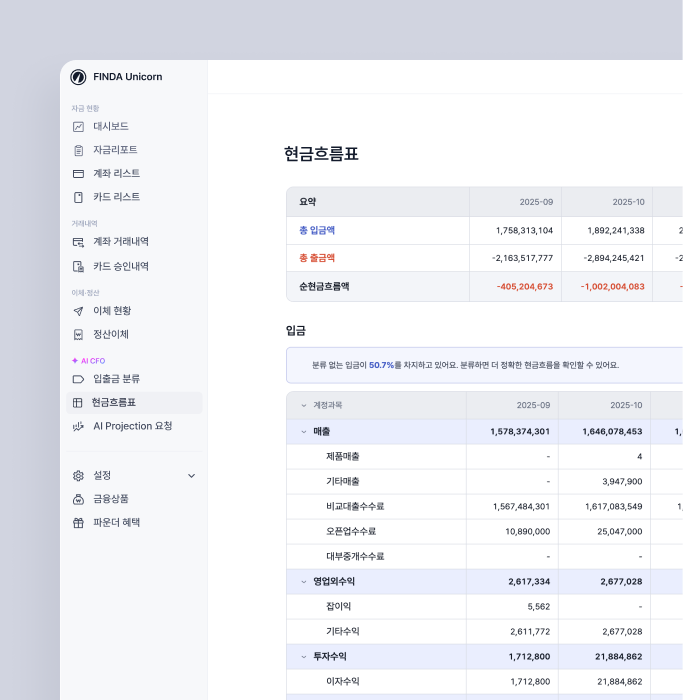Open AI Projection 요청 page
Viewport: 683px width, 700px height.
pyautogui.click(x=132, y=426)
